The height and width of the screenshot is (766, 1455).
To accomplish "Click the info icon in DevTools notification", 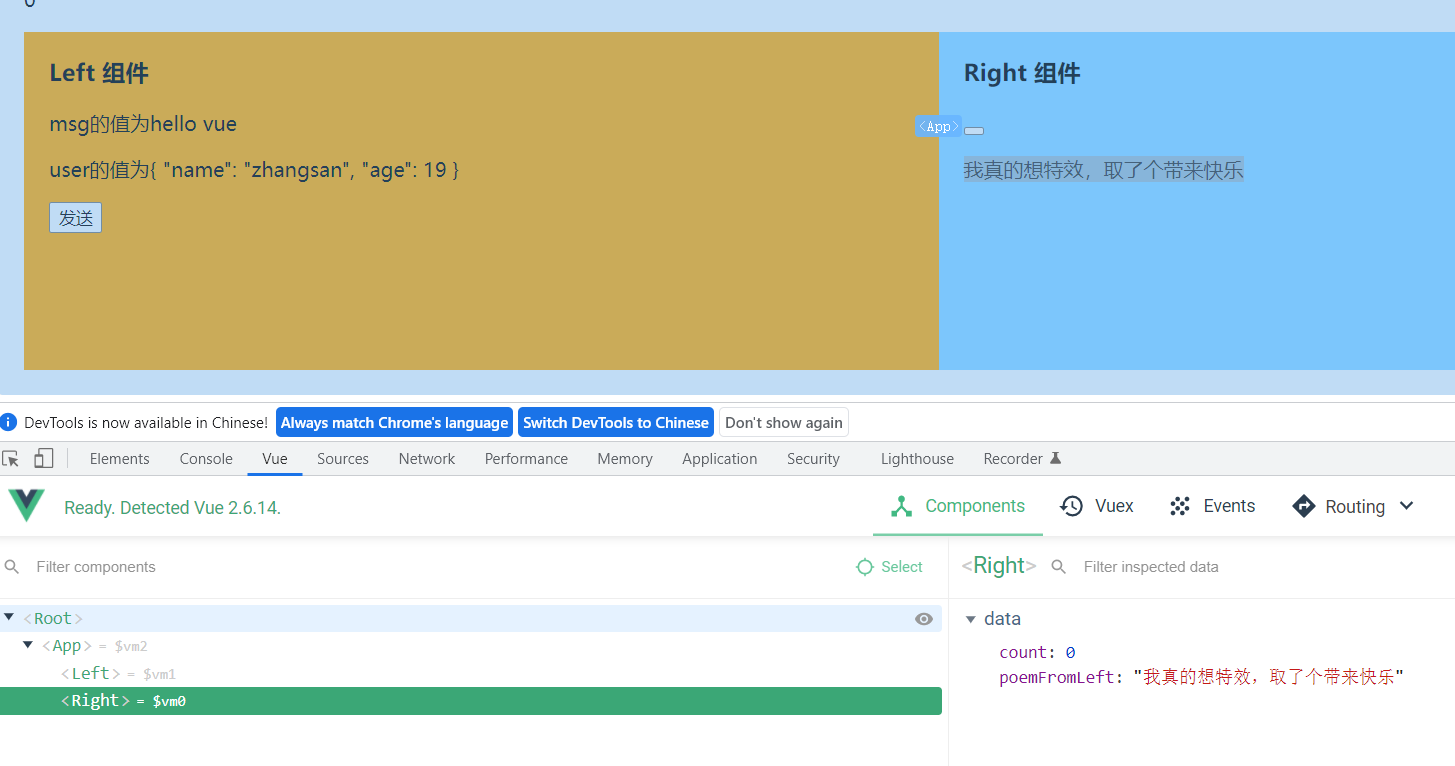I will tap(9, 422).
